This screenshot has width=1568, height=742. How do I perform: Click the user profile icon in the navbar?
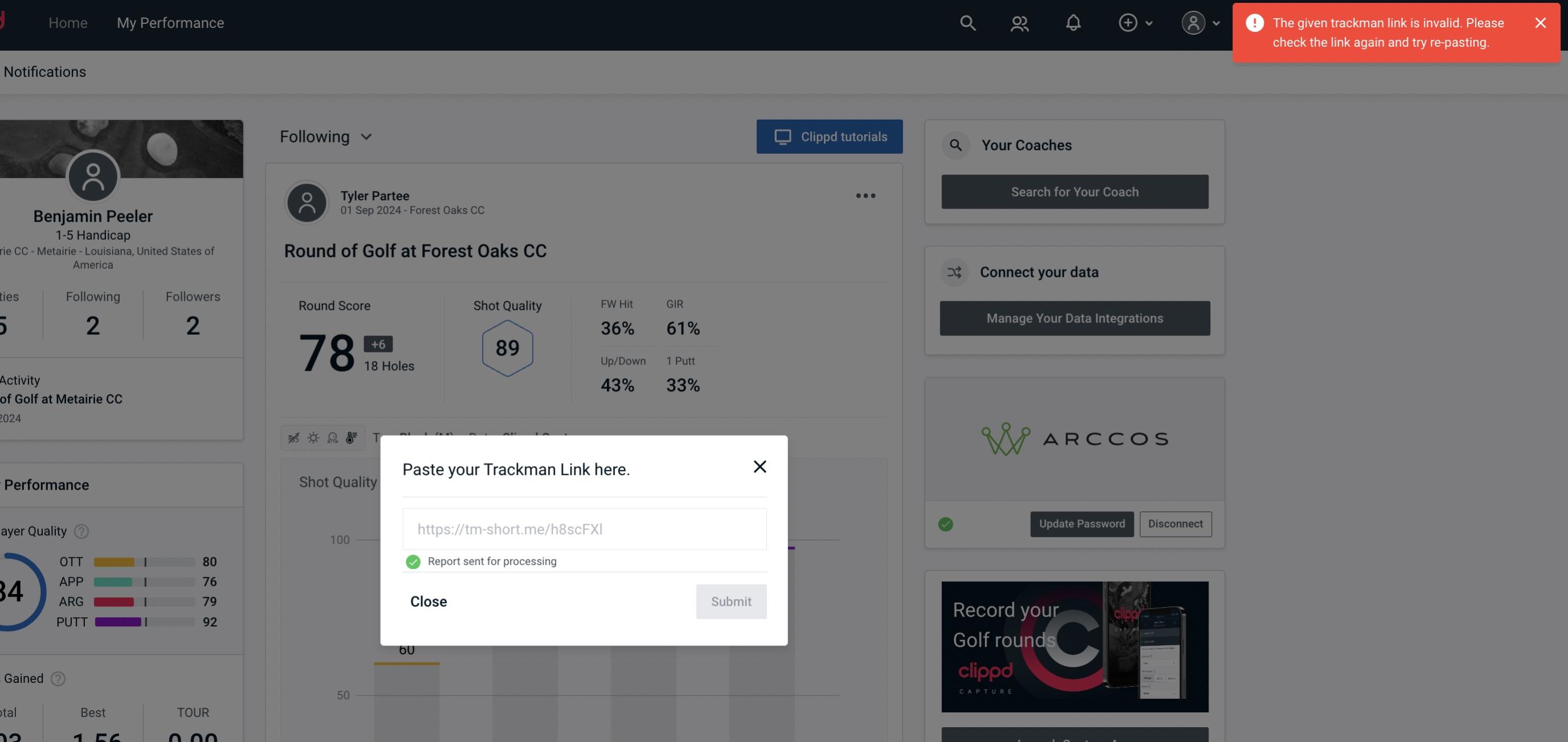(x=1193, y=22)
